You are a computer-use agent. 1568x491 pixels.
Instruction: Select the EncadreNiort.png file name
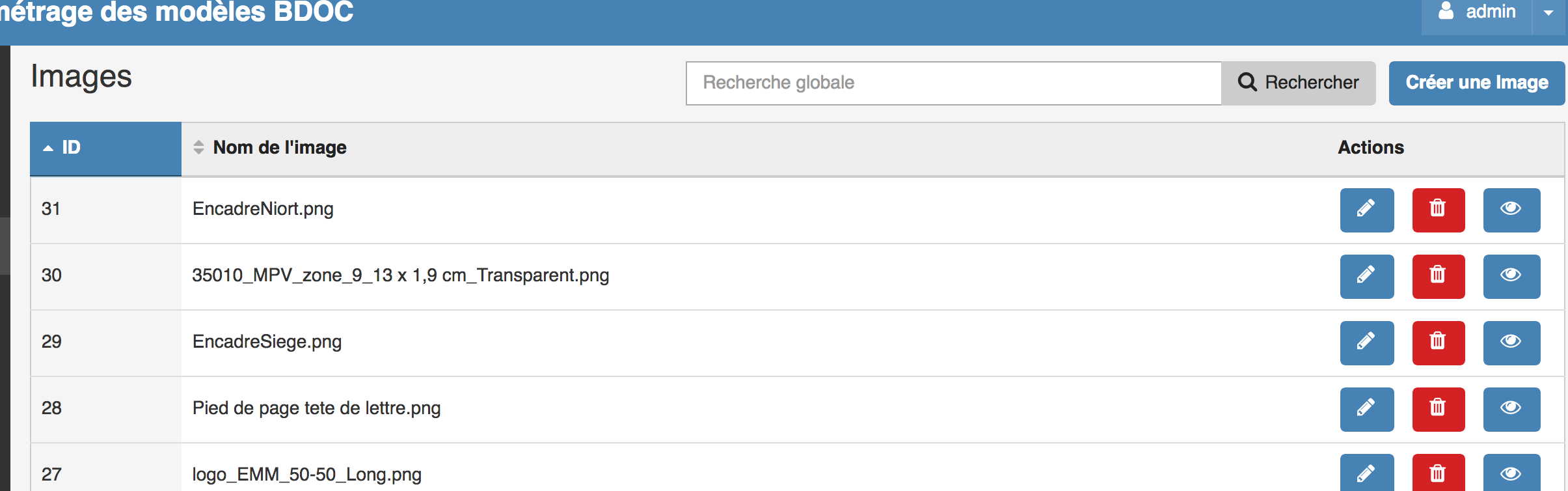click(263, 209)
